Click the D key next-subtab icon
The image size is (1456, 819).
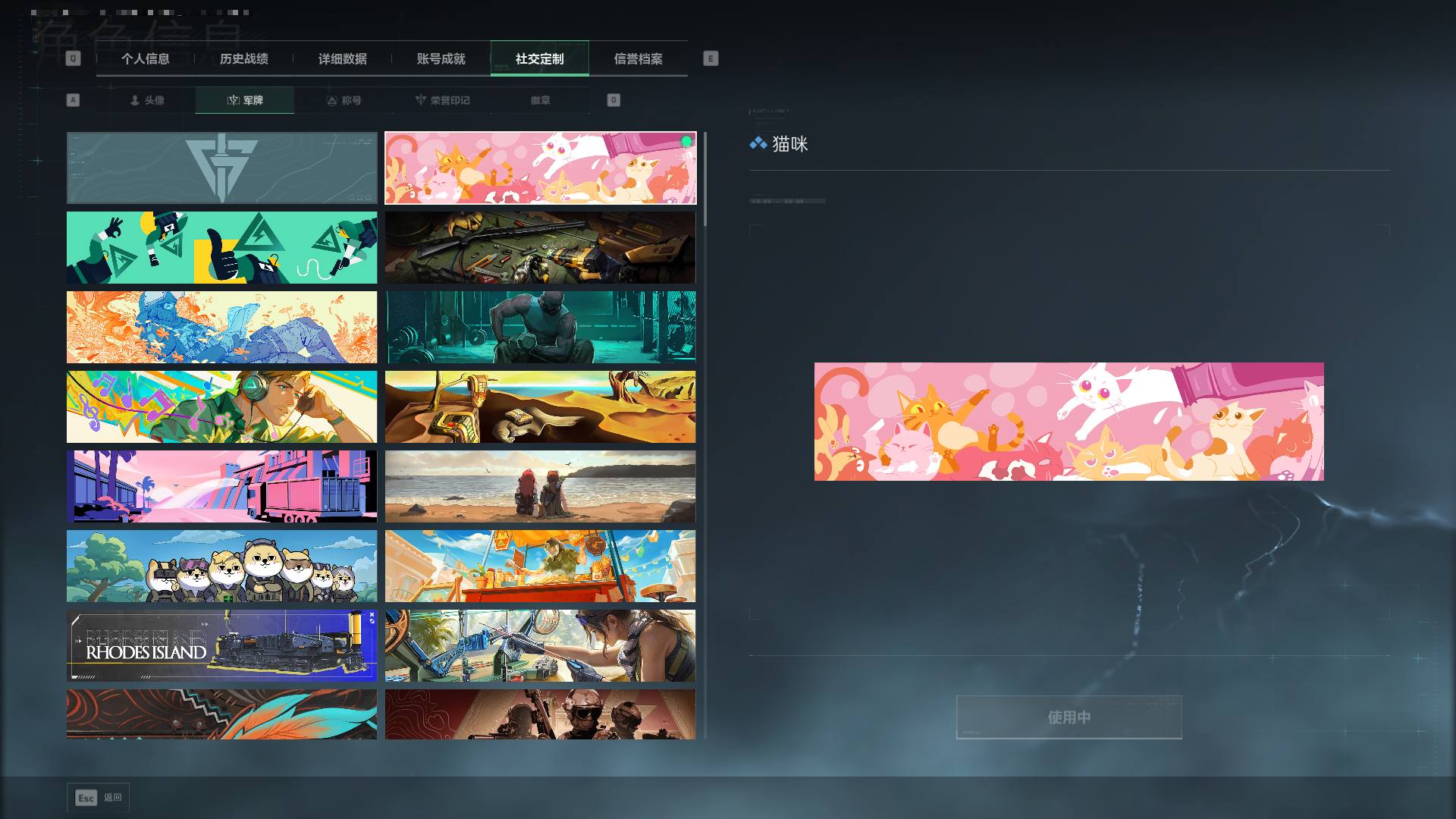(x=613, y=100)
